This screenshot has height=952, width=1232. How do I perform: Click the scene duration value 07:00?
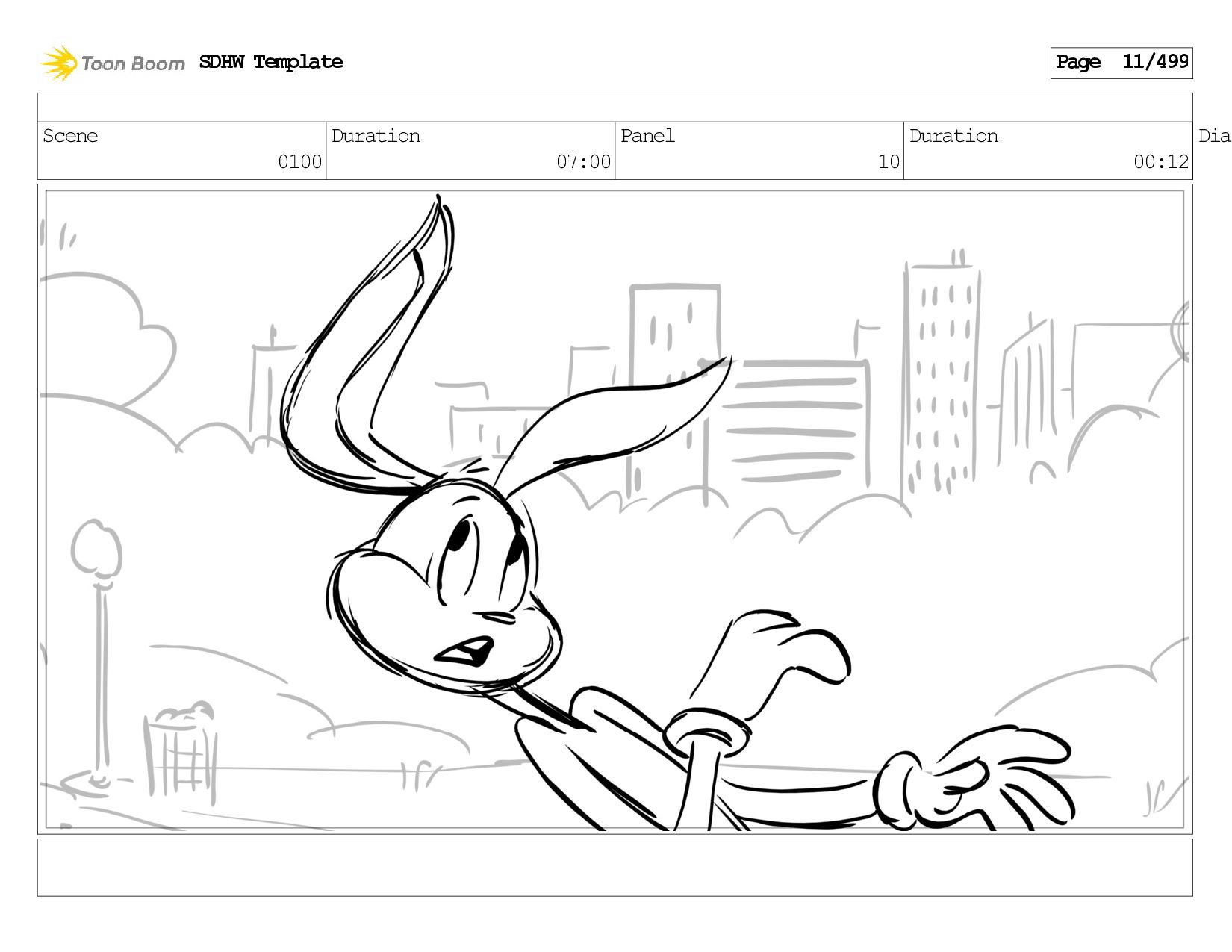583,161
